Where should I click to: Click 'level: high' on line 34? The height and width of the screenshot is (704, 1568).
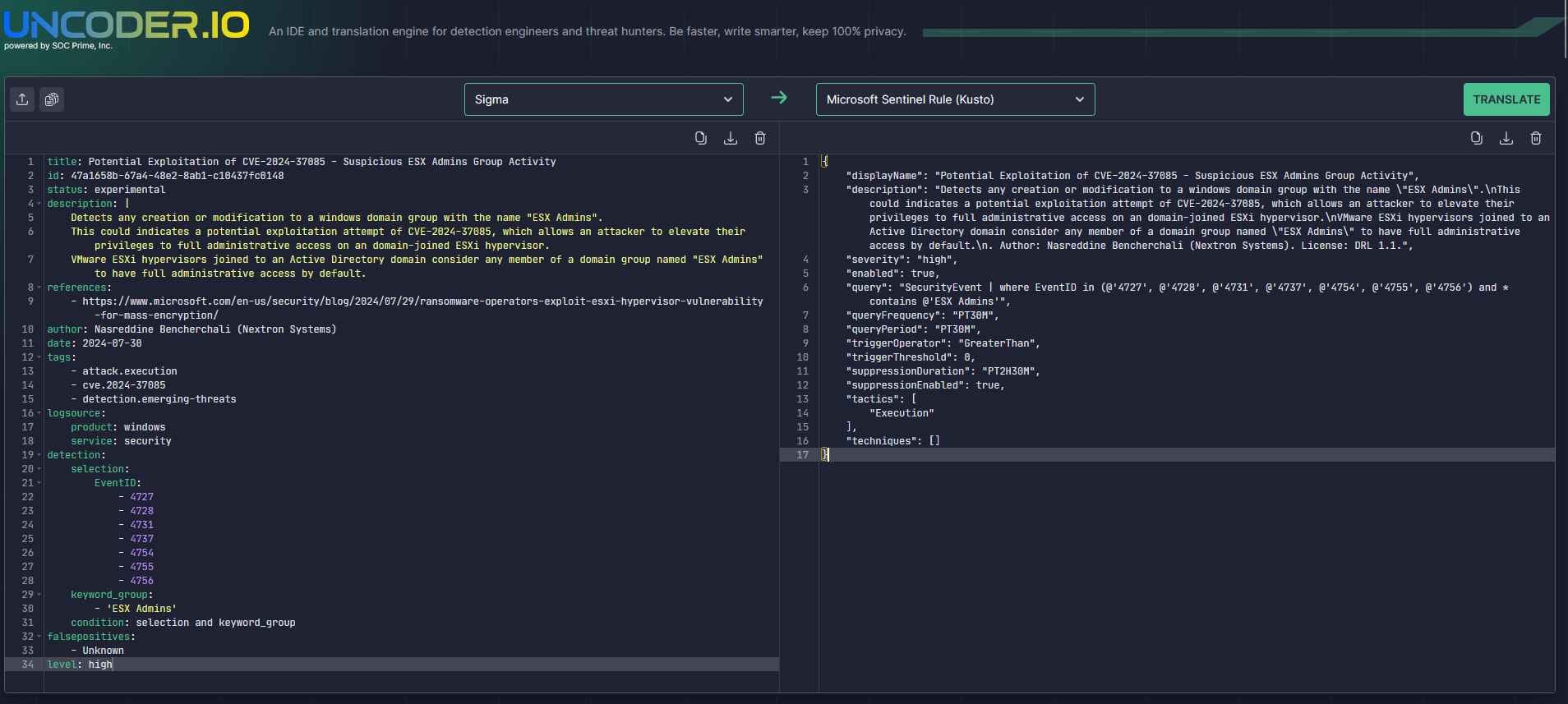(x=80, y=665)
